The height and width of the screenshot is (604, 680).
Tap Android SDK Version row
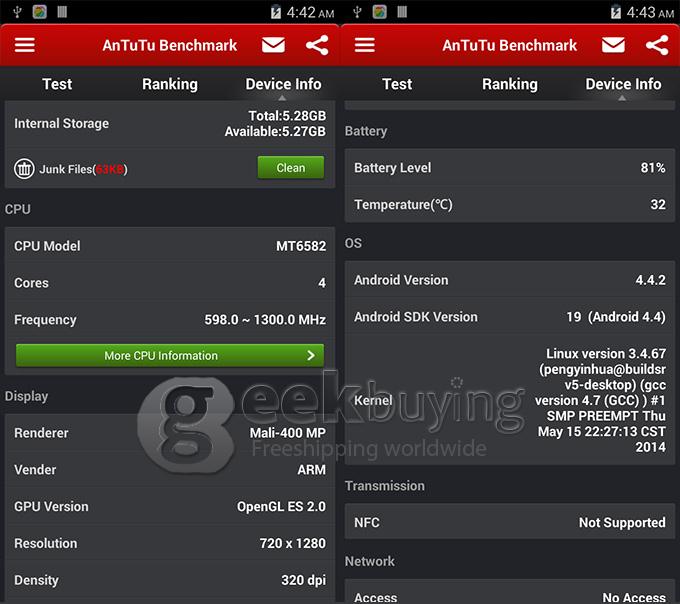pyautogui.click(x=510, y=317)
